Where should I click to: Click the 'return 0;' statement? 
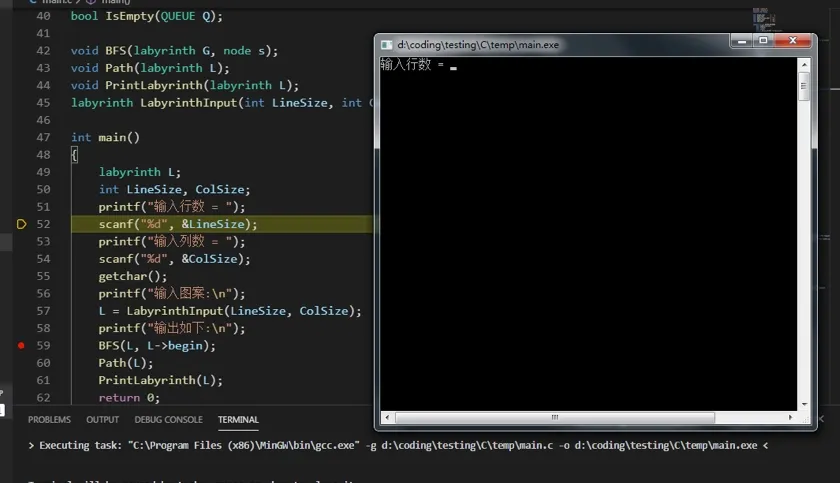coord(129,397)
